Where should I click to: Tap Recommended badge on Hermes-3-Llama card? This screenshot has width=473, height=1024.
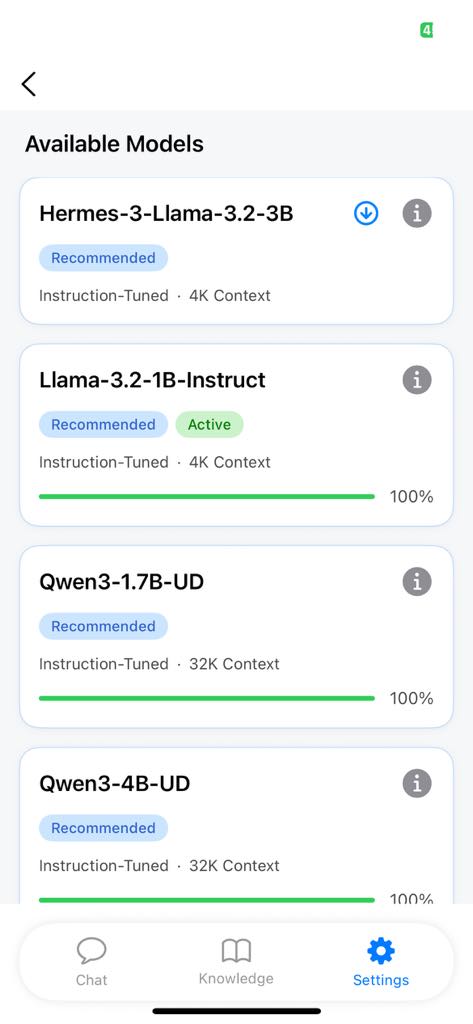click(x=103, y=258)
